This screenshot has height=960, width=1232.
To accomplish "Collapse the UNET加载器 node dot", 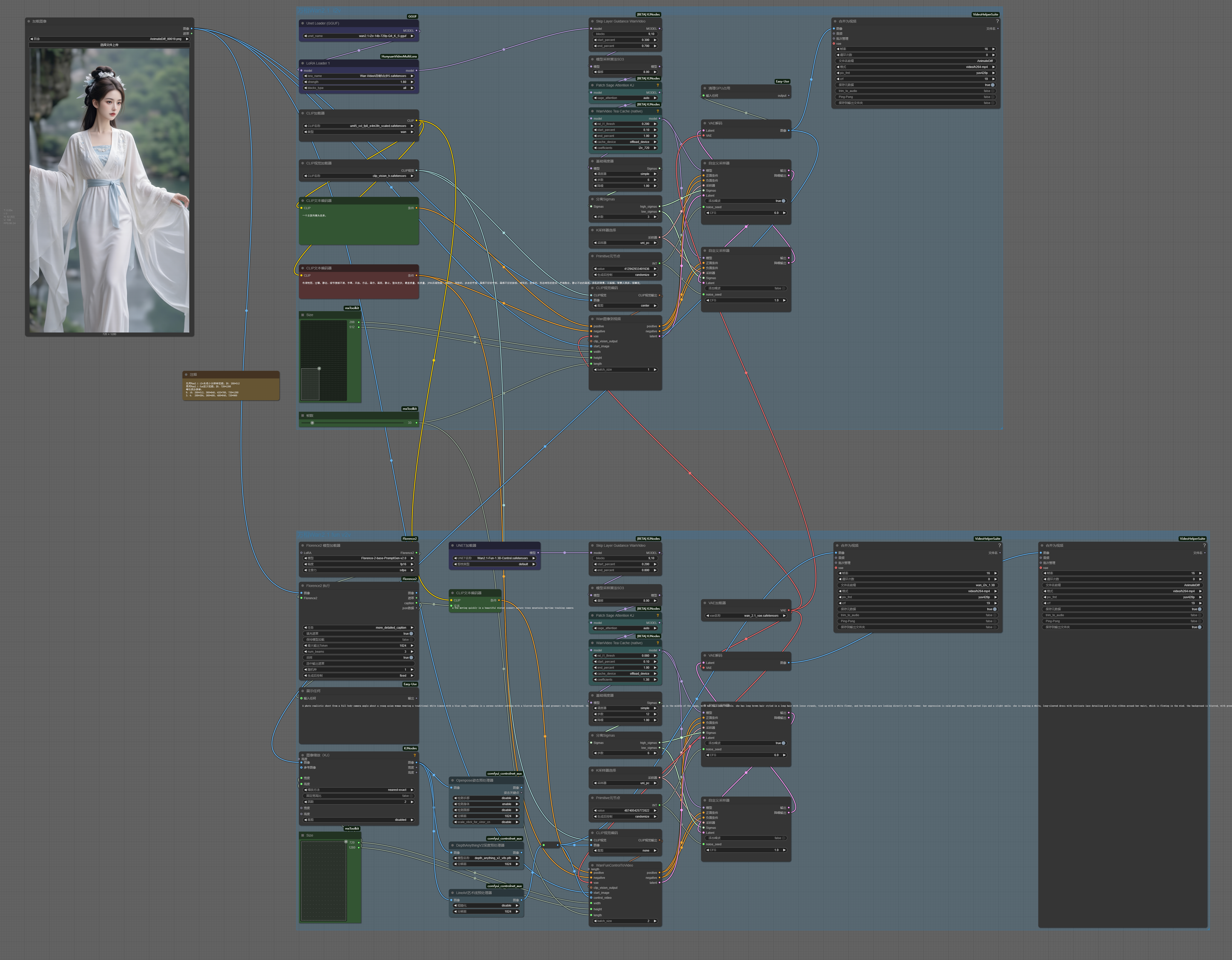I will pyautogui.click(x=452, y=546).
